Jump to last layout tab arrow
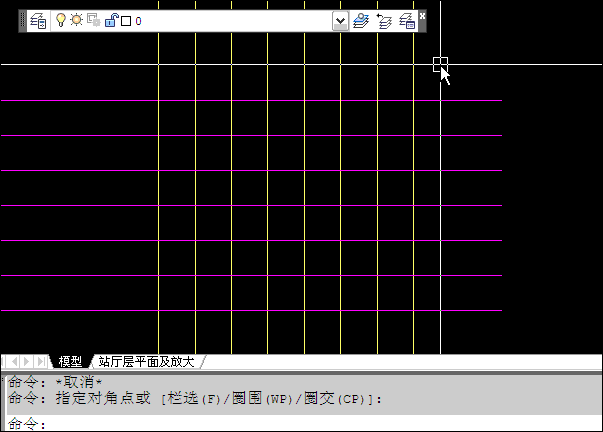Image resolution: width=603 pixels, height=432 pixels. coord(40,361)
